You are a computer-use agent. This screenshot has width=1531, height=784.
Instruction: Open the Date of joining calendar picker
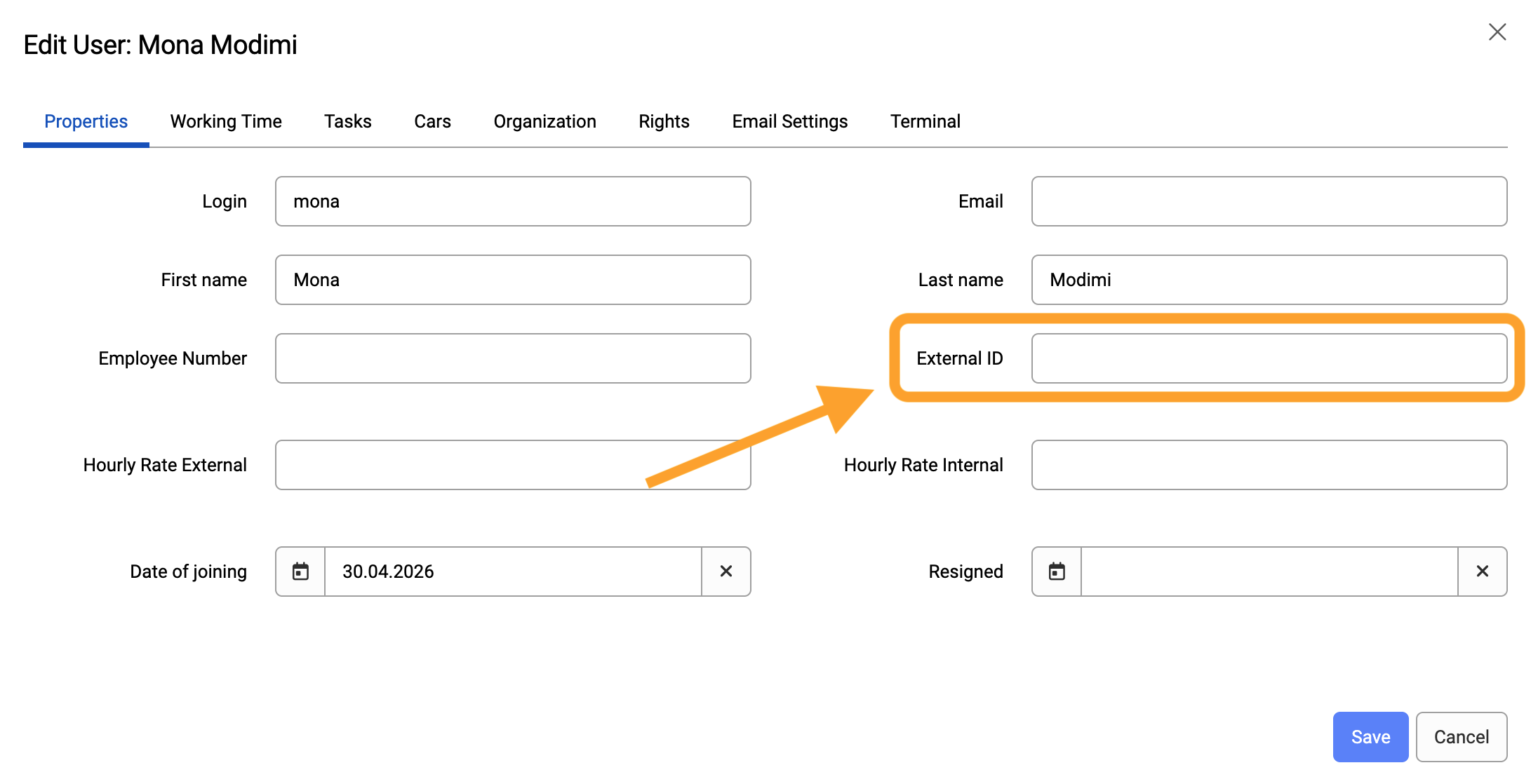[300, 572]
